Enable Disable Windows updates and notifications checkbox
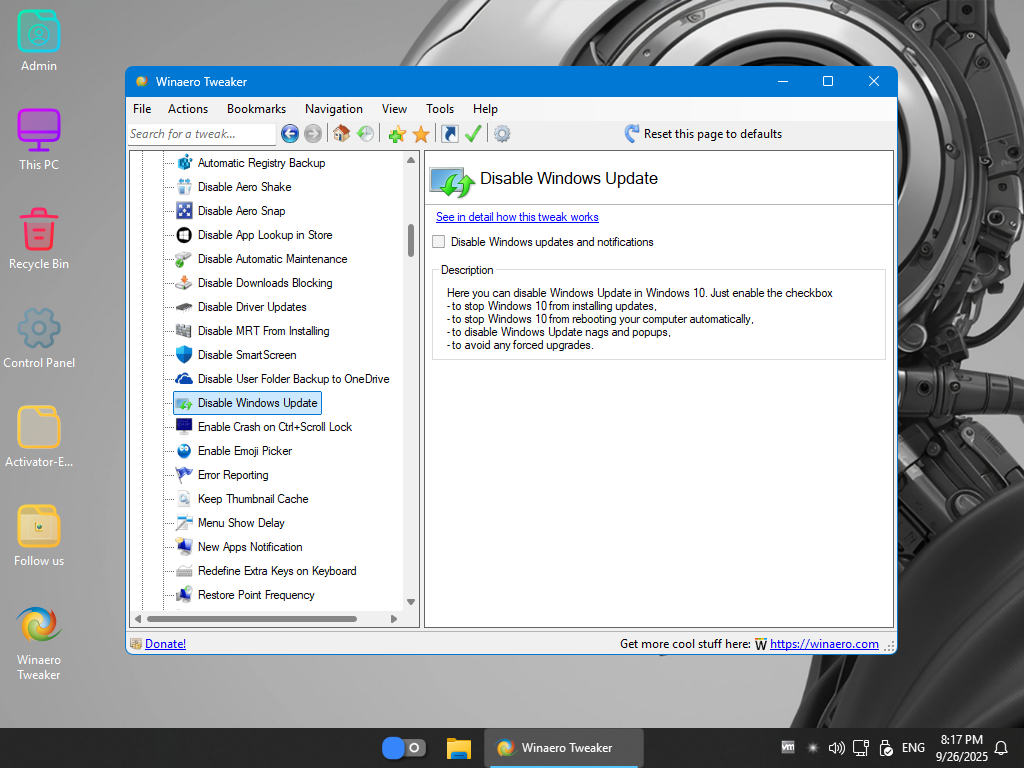Image resolution: width=1024 pixels, height=768 pixels. pyautogui.click(x=438, y=242)
